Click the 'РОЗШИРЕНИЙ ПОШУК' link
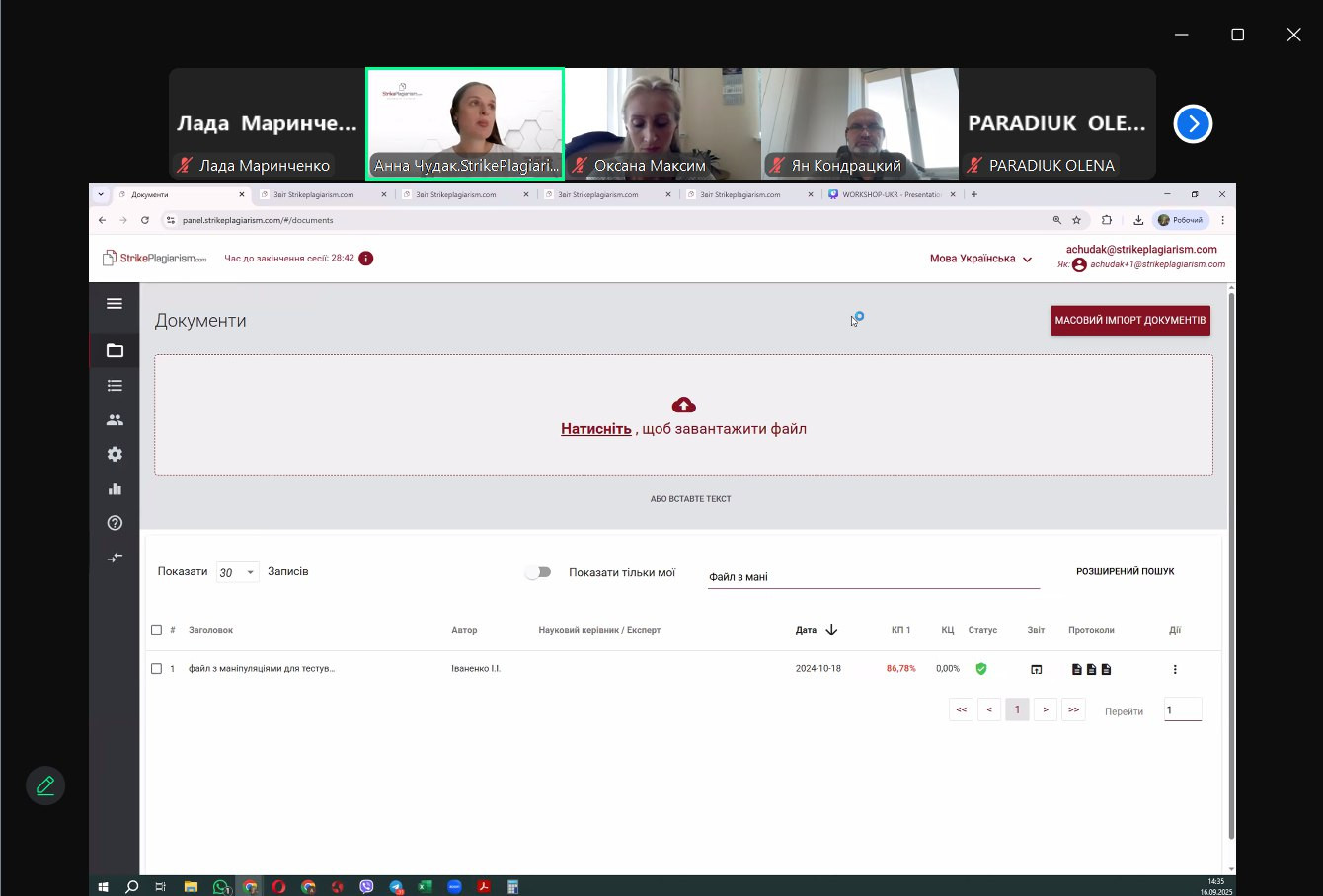 [x=1126, y=572]
